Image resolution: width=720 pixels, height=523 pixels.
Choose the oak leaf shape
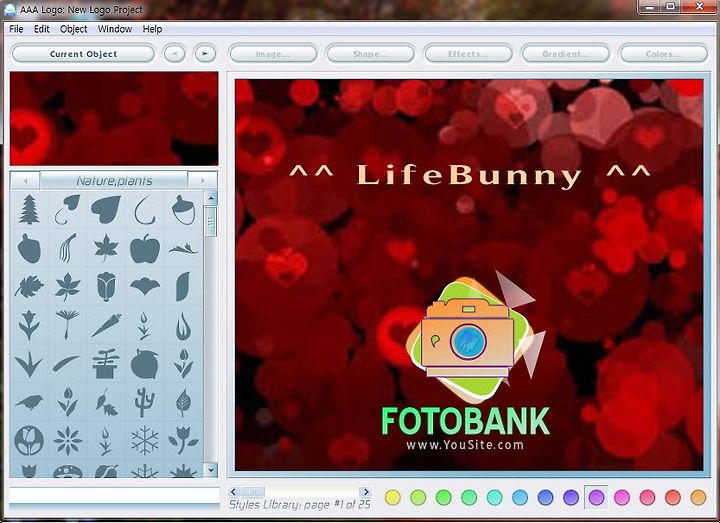(29, 287)
